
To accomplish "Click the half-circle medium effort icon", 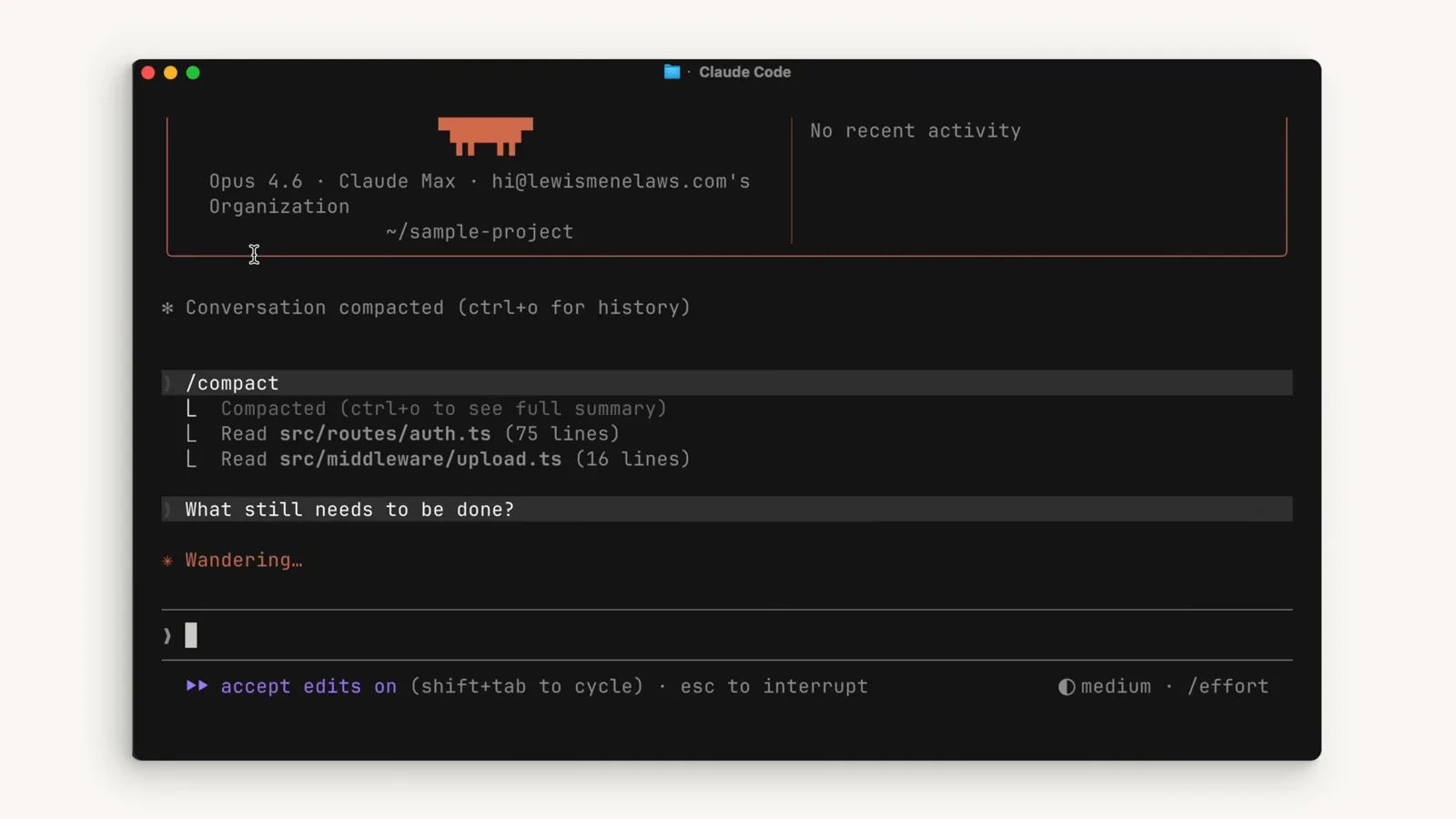I will click(x=1067, y=687).
